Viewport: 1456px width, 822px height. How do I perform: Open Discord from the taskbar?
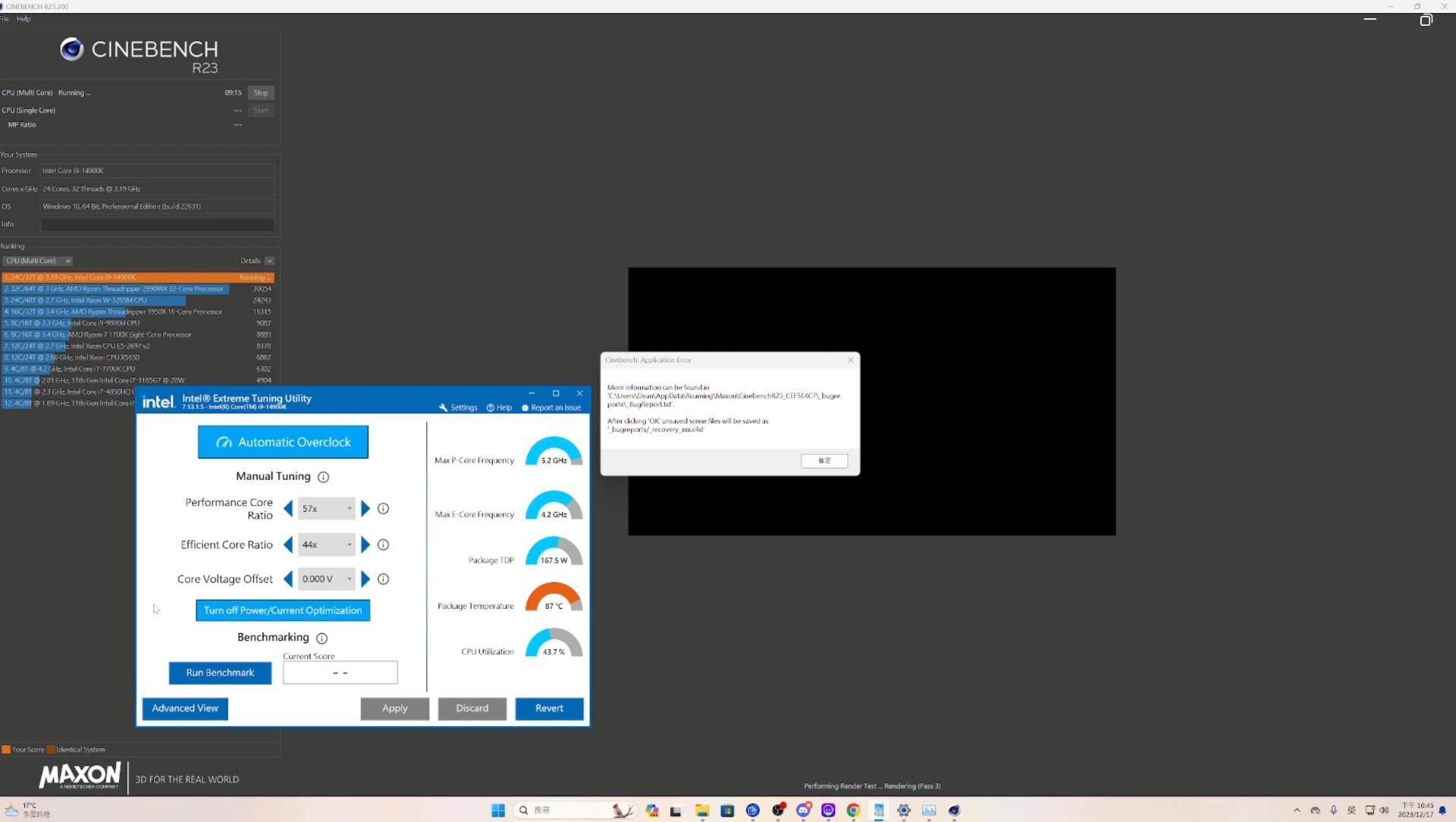click(803, 811)
